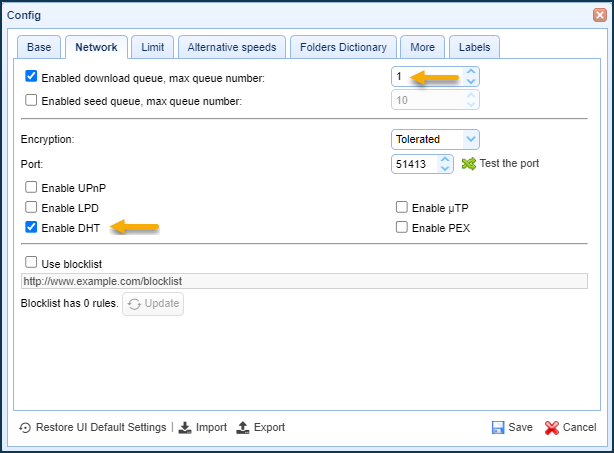Uncheck Enable DHT checkbox
The width and height of the screenshot is (614, 453).
31,227
